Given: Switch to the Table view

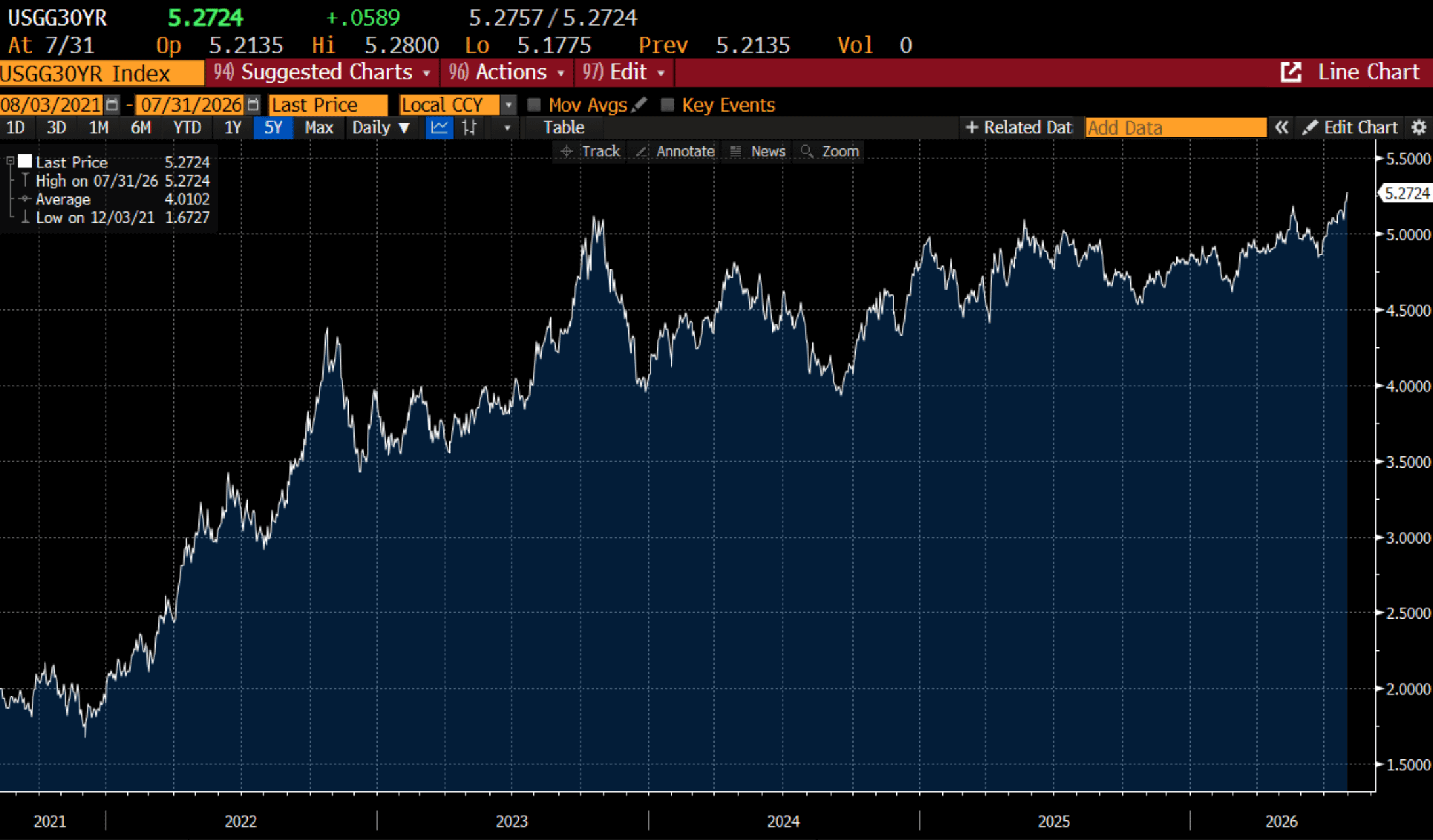Looking at the screenshot, I should pyautogui.click(x=563, y=127).
